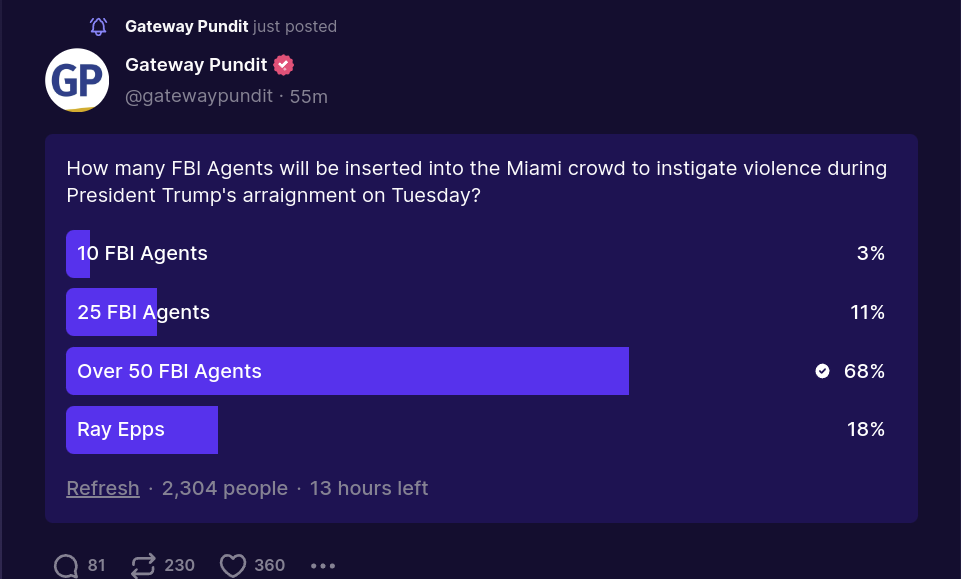The image size is (961, 579).
Task: Click "Gateway Pundit just posted" notification text
Action: point(230,27)
